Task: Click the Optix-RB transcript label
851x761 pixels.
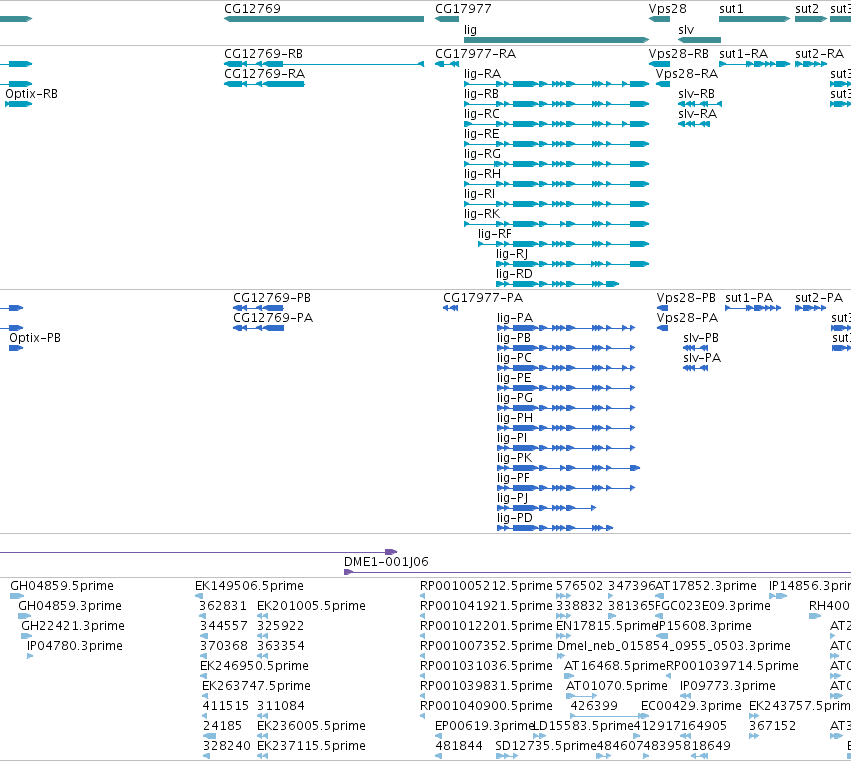Action: 31,93
